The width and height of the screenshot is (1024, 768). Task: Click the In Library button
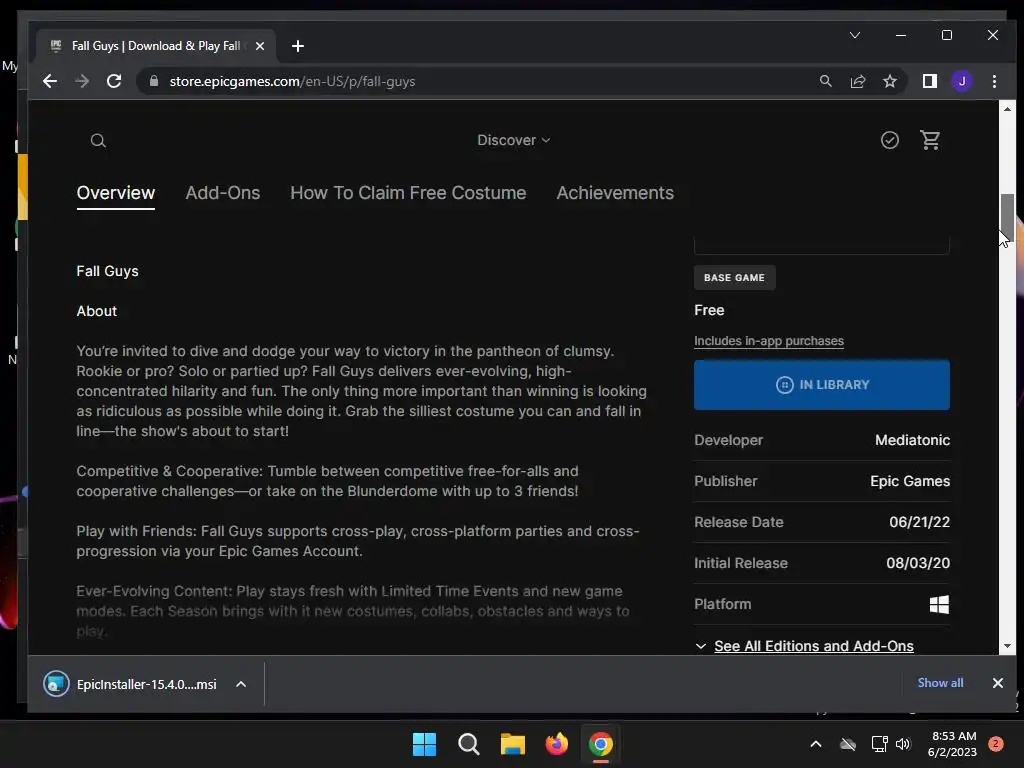(x=822, y=385)
